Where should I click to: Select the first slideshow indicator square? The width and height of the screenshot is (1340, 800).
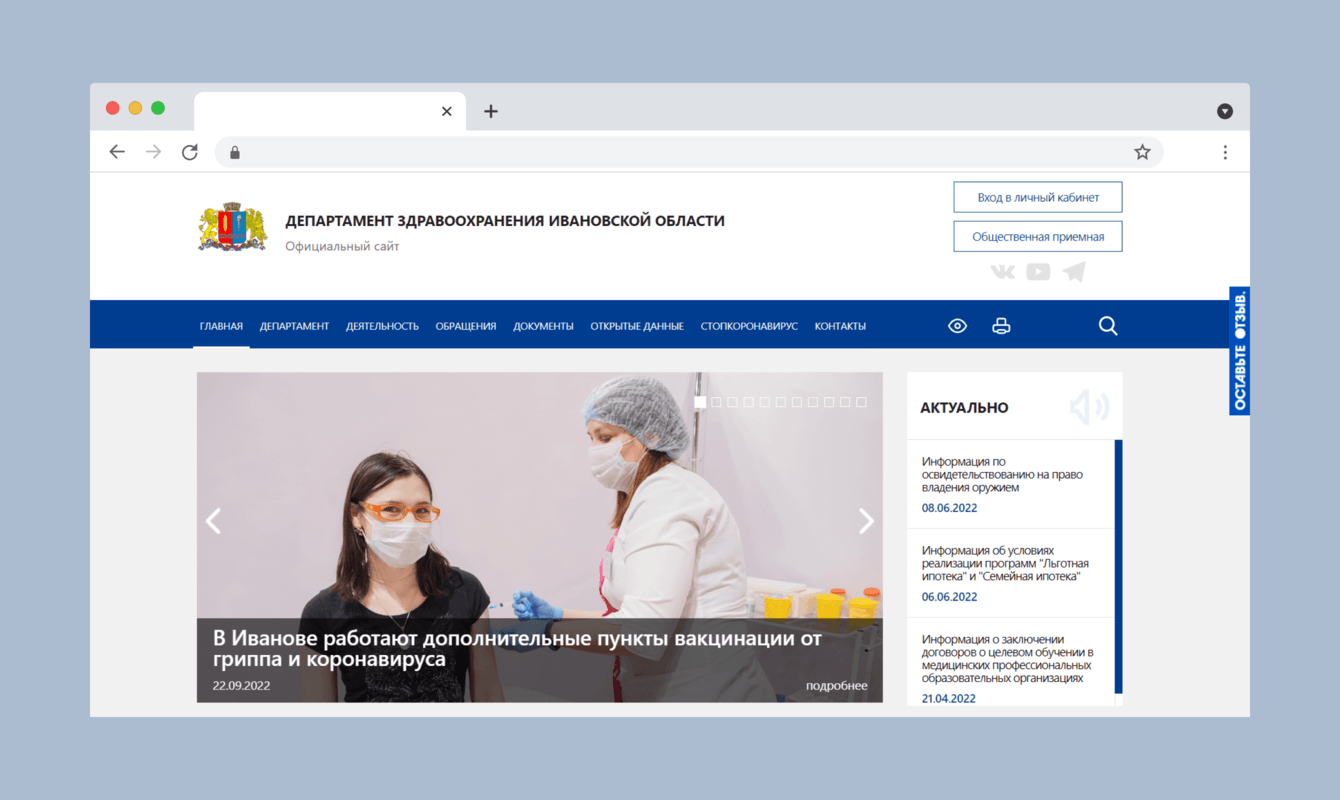pos(700,402)
